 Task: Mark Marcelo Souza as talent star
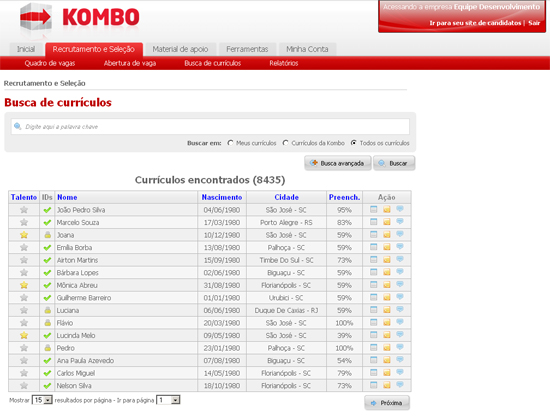(x=24, y=222)
